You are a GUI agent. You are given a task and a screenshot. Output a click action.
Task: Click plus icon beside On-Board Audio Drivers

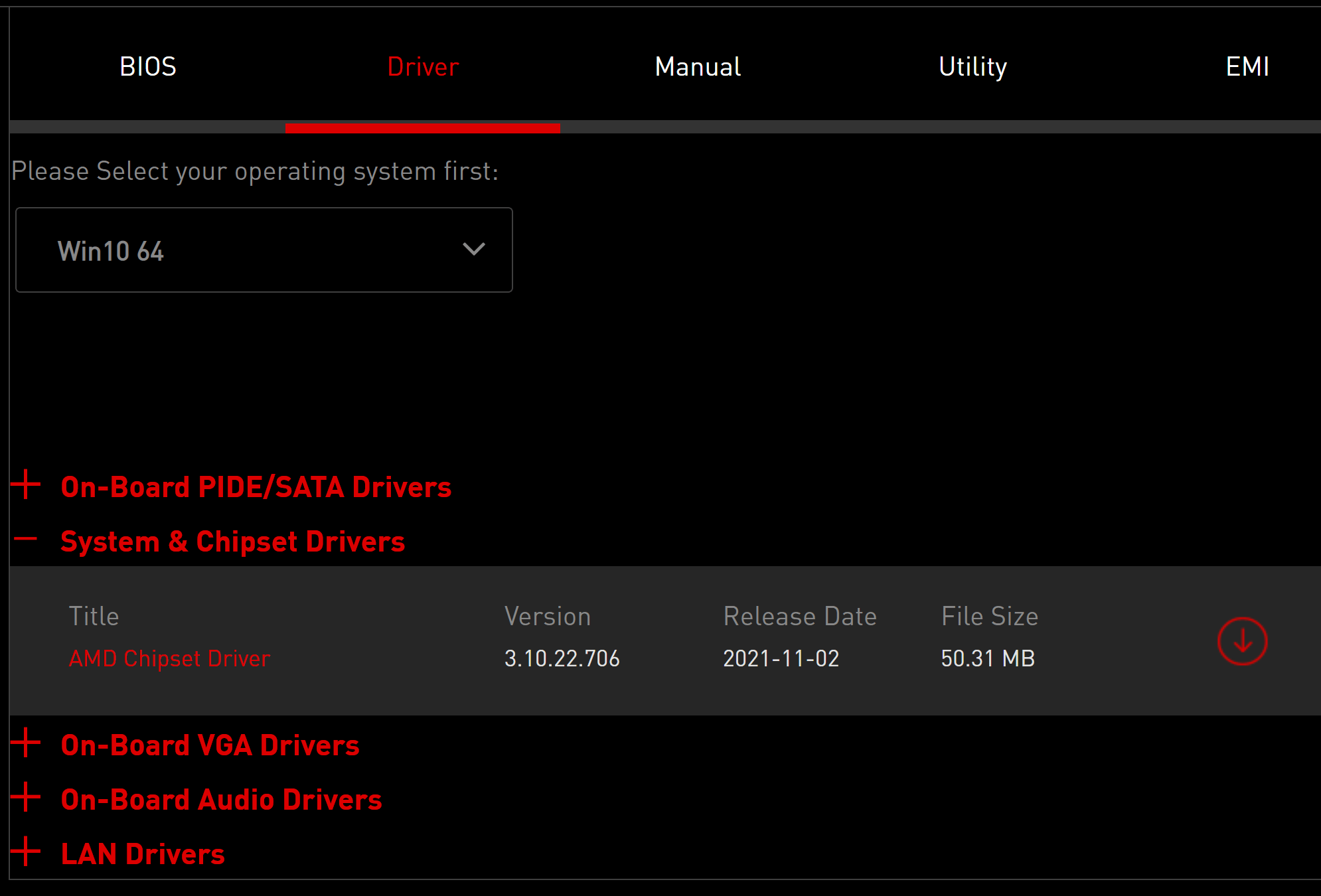click(x=26, y=797)
